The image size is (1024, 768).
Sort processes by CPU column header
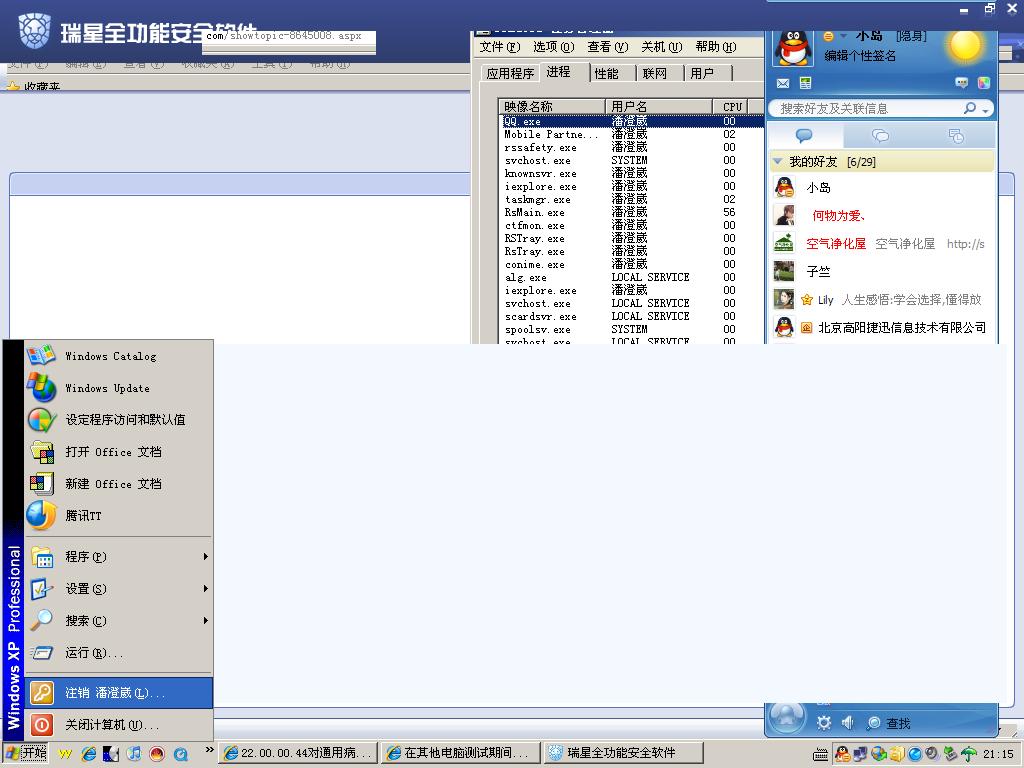click(732, 106)
